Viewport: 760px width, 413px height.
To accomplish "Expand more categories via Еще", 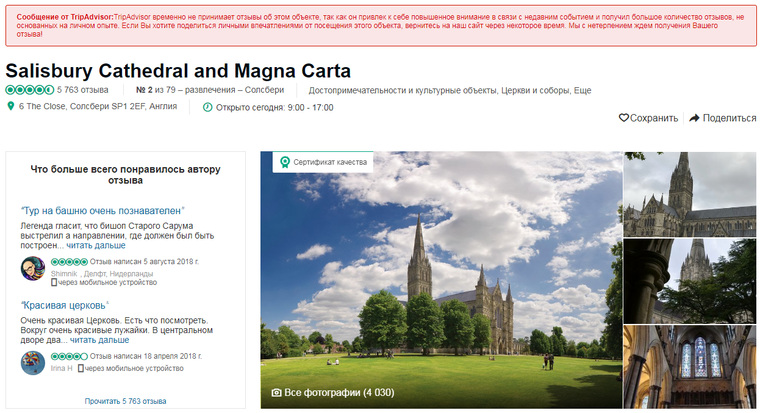I will [583, 90].
